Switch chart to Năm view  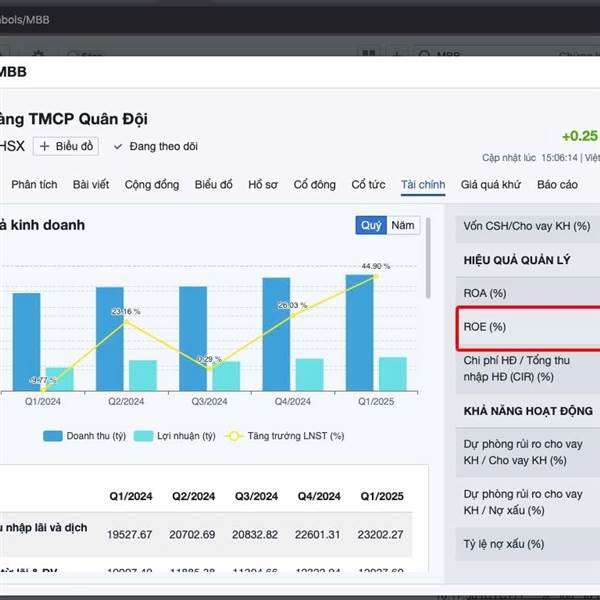pos(403,225)
